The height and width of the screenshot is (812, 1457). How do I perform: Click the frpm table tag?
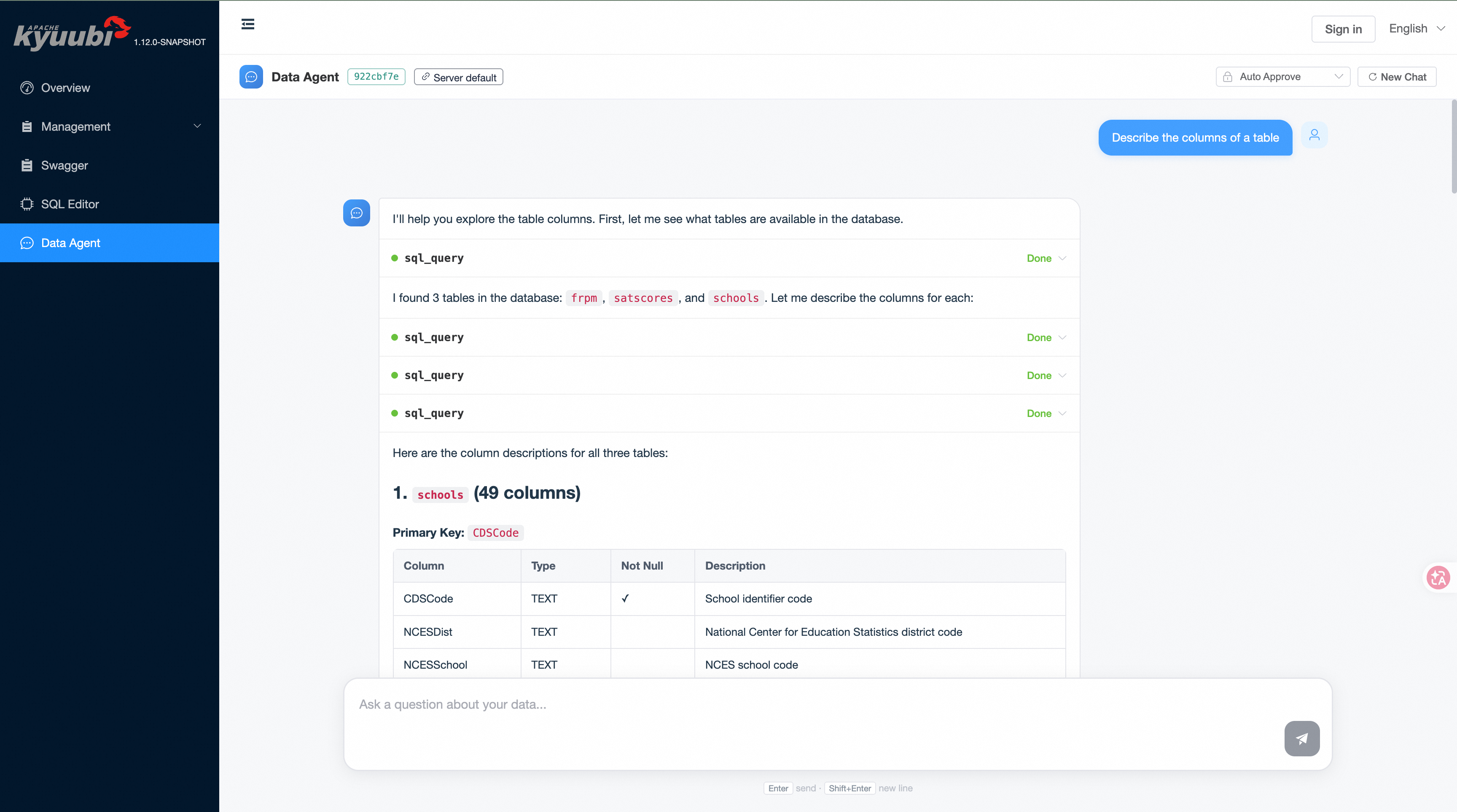point(584,298)
